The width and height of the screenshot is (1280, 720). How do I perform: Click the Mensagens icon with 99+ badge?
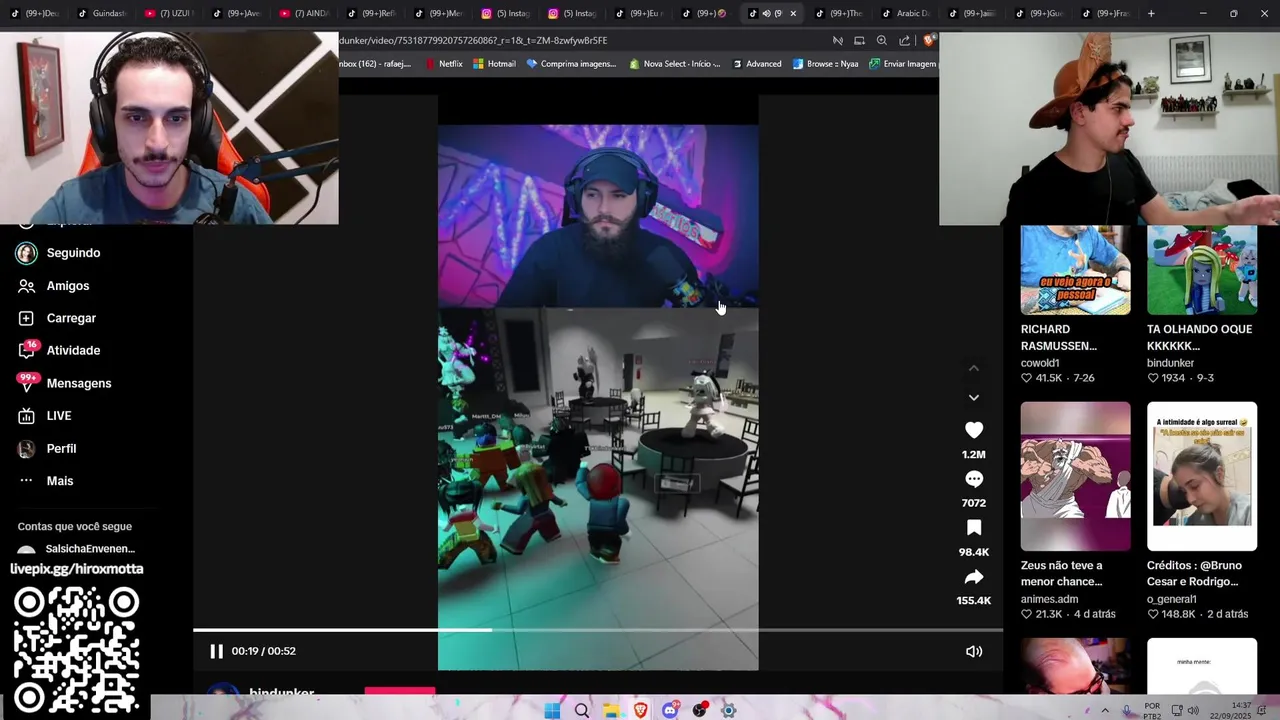pyautogui.click(x=27, y=382)
